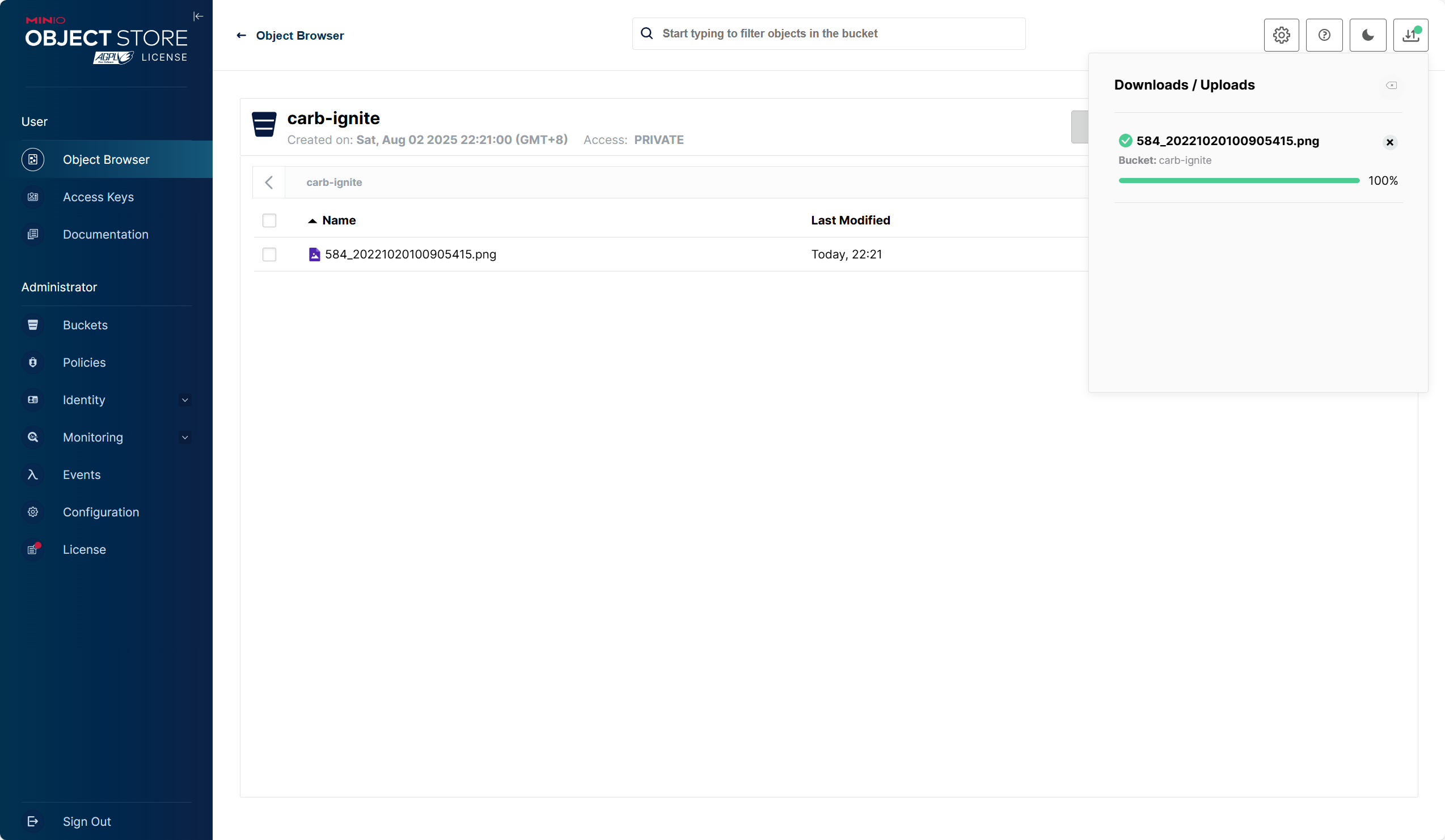Select all objects header checkbox

[269, 220]
